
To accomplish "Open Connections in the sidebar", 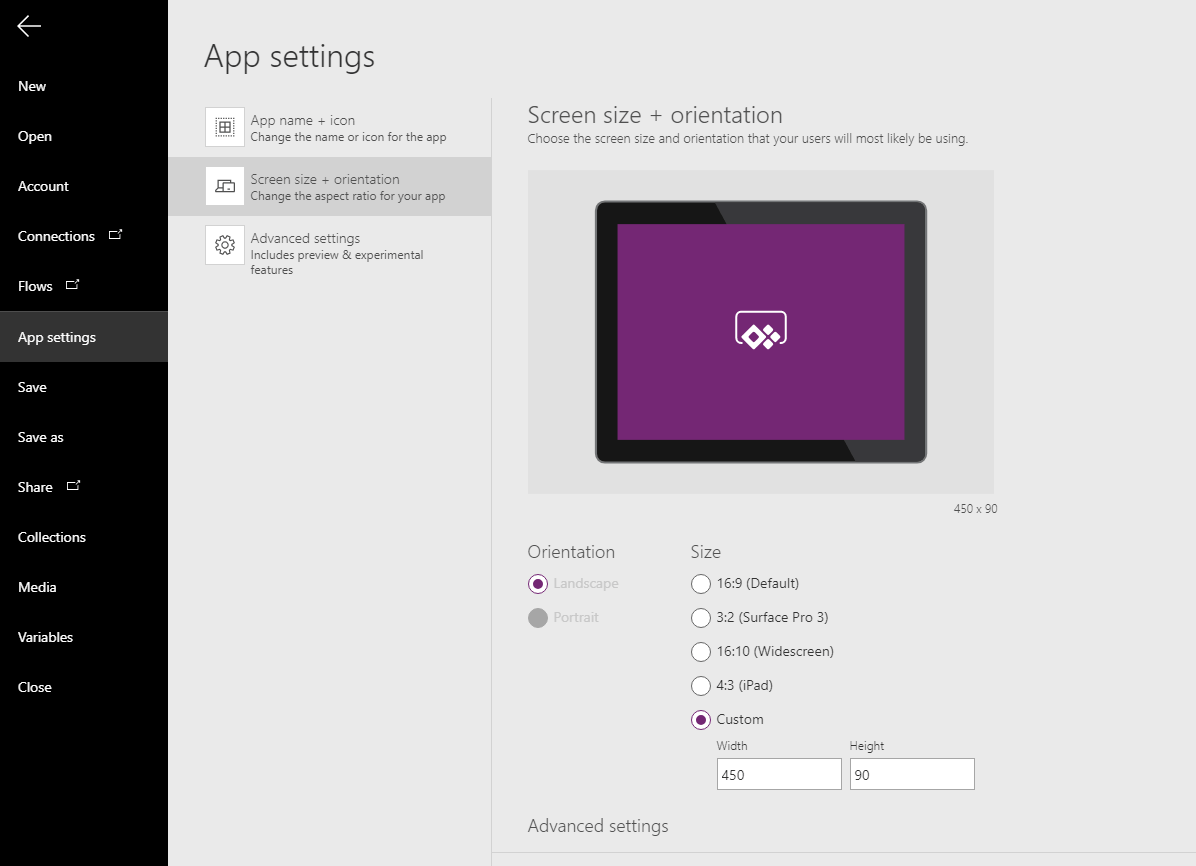I will (x=84, y=237).
